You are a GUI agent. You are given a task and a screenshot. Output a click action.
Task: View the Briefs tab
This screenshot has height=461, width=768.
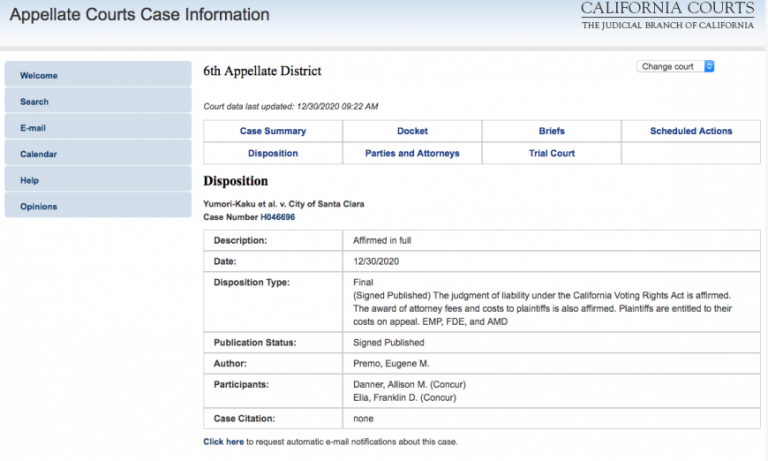point(551,131)
